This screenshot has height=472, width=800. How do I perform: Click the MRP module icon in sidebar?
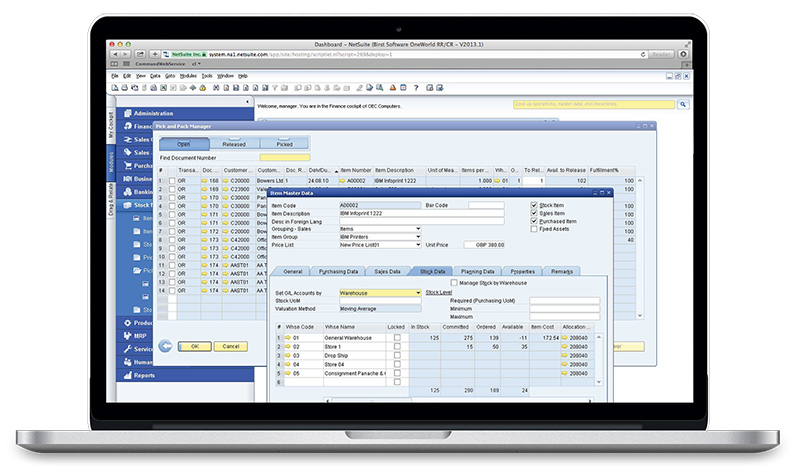pos(127,335)
